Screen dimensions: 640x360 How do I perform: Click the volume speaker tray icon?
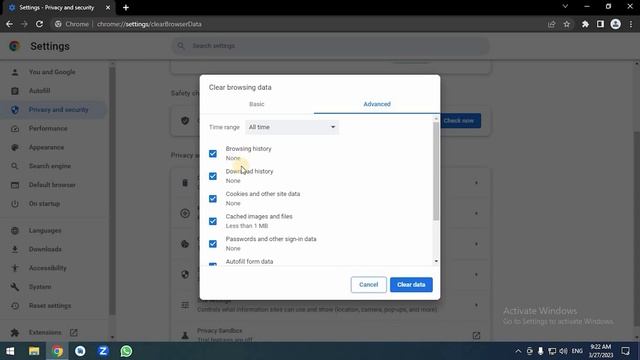(x=564, y=351)
